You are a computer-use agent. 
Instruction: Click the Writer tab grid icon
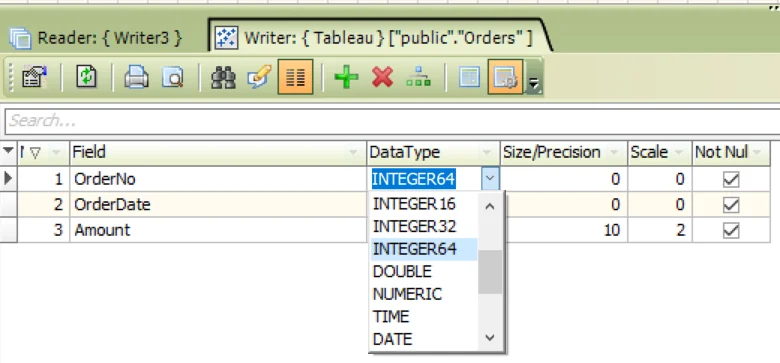[226, 38]
